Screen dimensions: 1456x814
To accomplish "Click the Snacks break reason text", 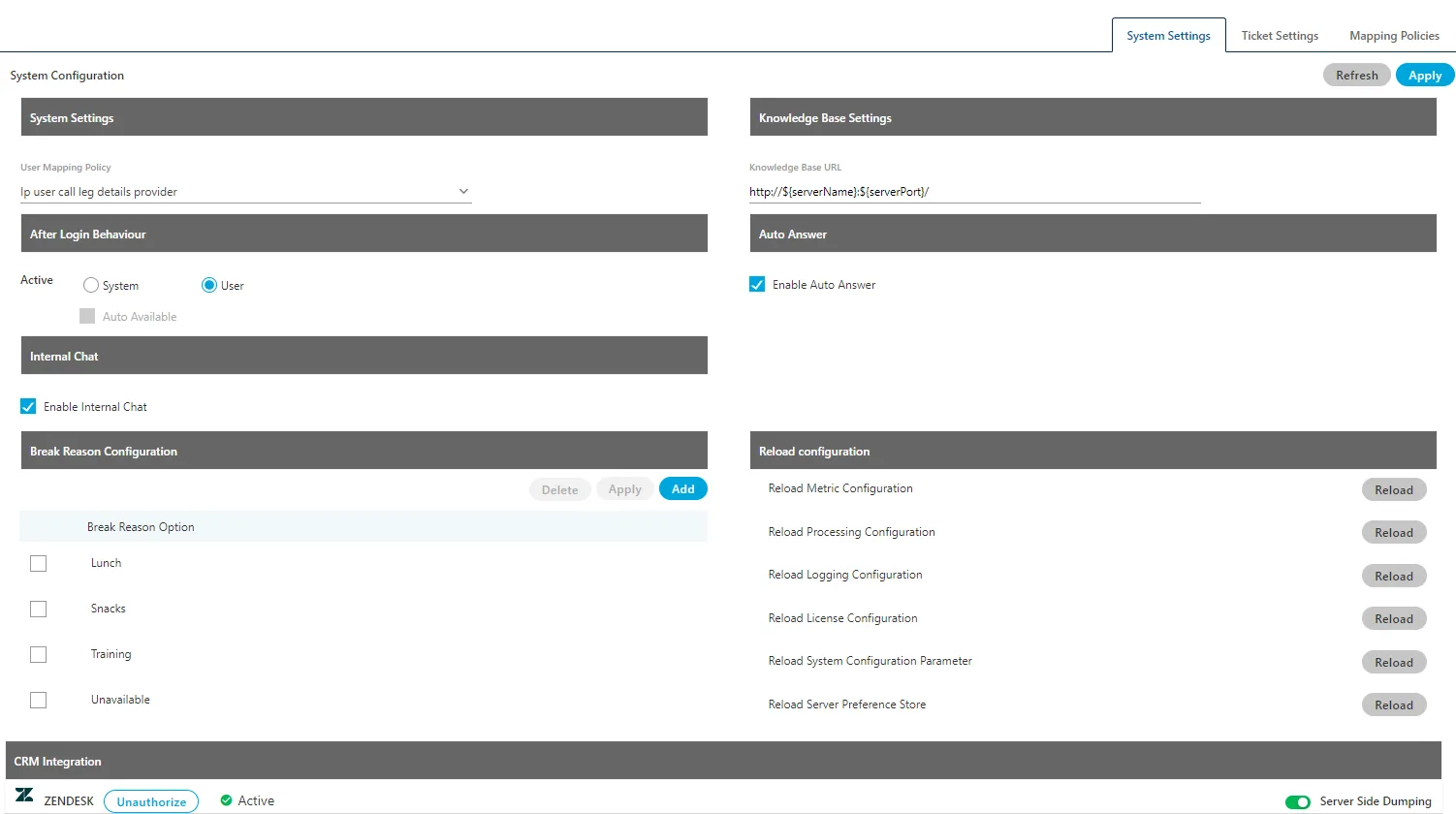I will point(109,609).
